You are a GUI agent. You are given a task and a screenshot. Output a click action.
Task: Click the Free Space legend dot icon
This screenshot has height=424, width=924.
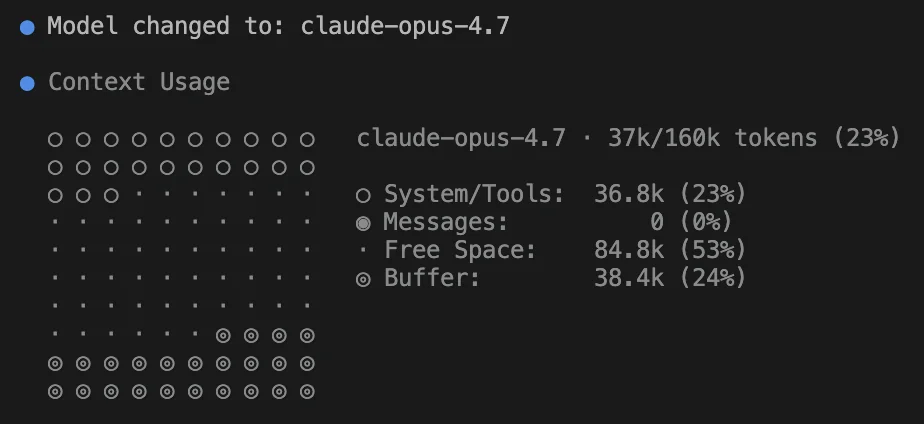pyautogui.click(x=363, y=251)
